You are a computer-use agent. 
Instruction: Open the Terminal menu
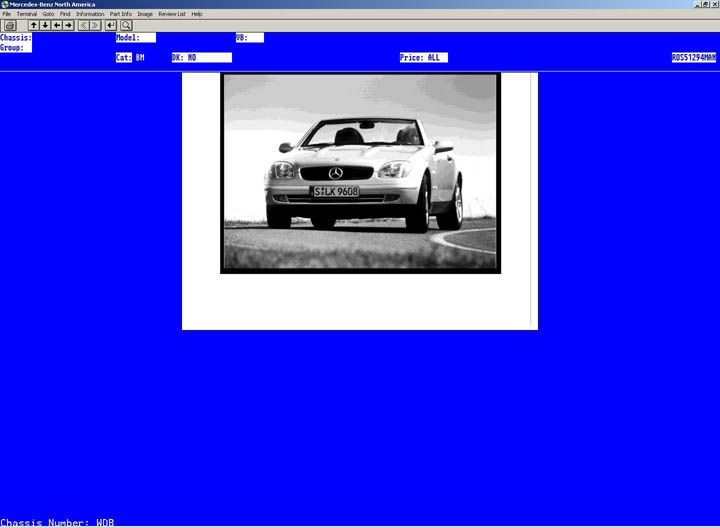[x=26, y=14]
